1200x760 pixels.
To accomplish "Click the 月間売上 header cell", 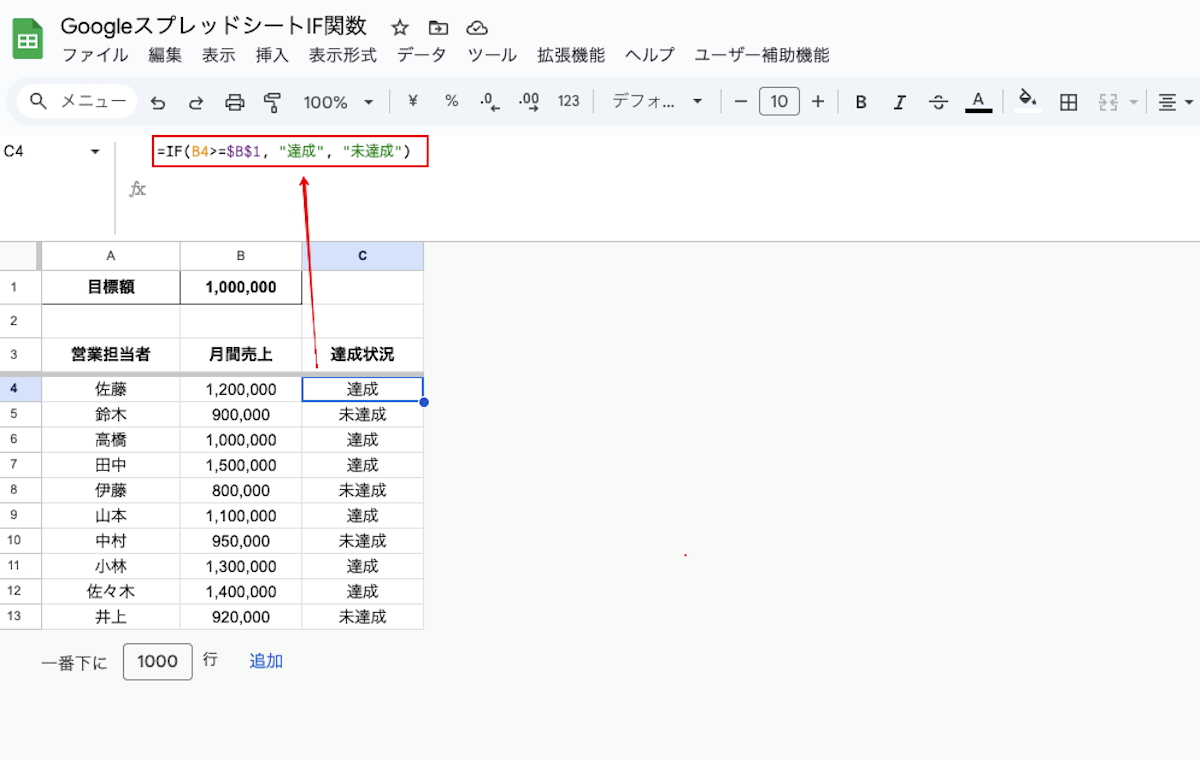I will tap(241, 354).
